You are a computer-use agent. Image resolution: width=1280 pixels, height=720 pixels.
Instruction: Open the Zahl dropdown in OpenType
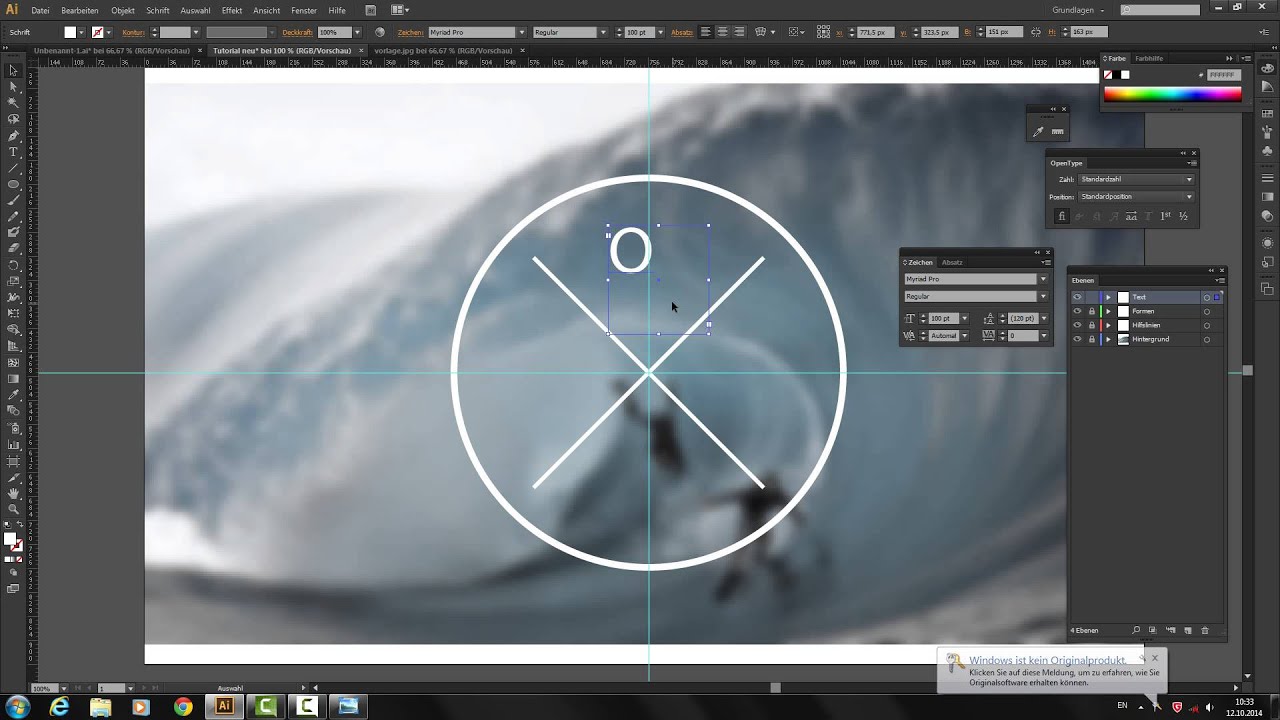(1136, 180)
